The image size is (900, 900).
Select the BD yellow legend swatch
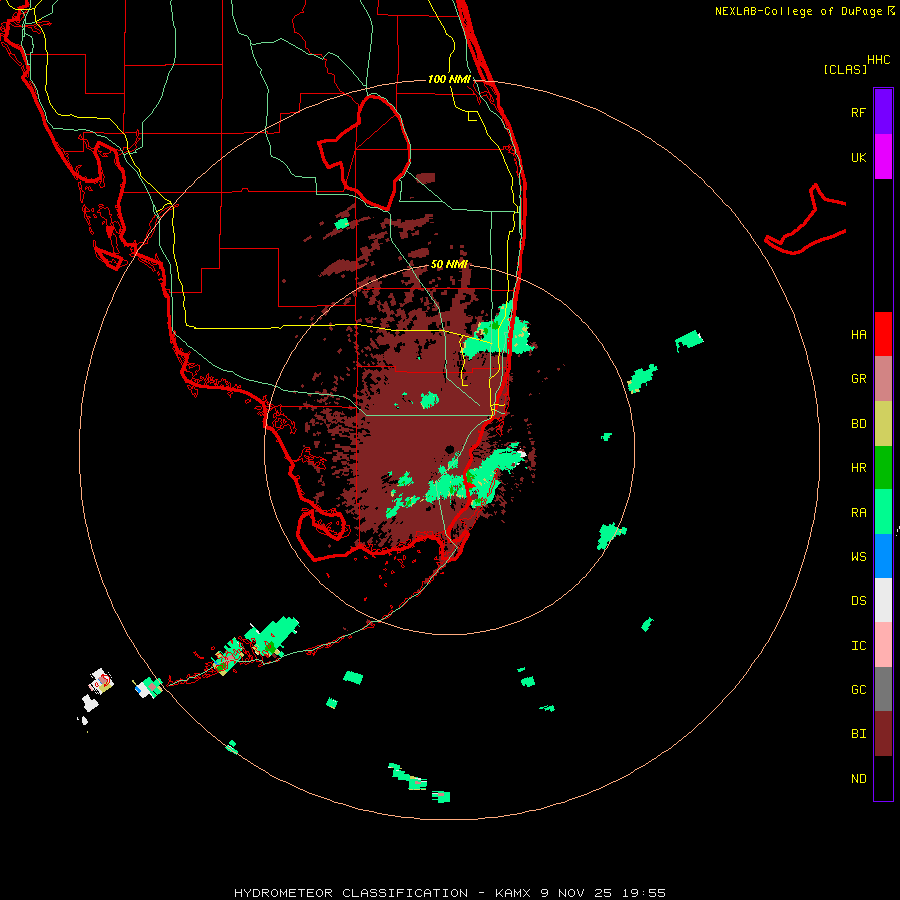[x=883, y=423]
